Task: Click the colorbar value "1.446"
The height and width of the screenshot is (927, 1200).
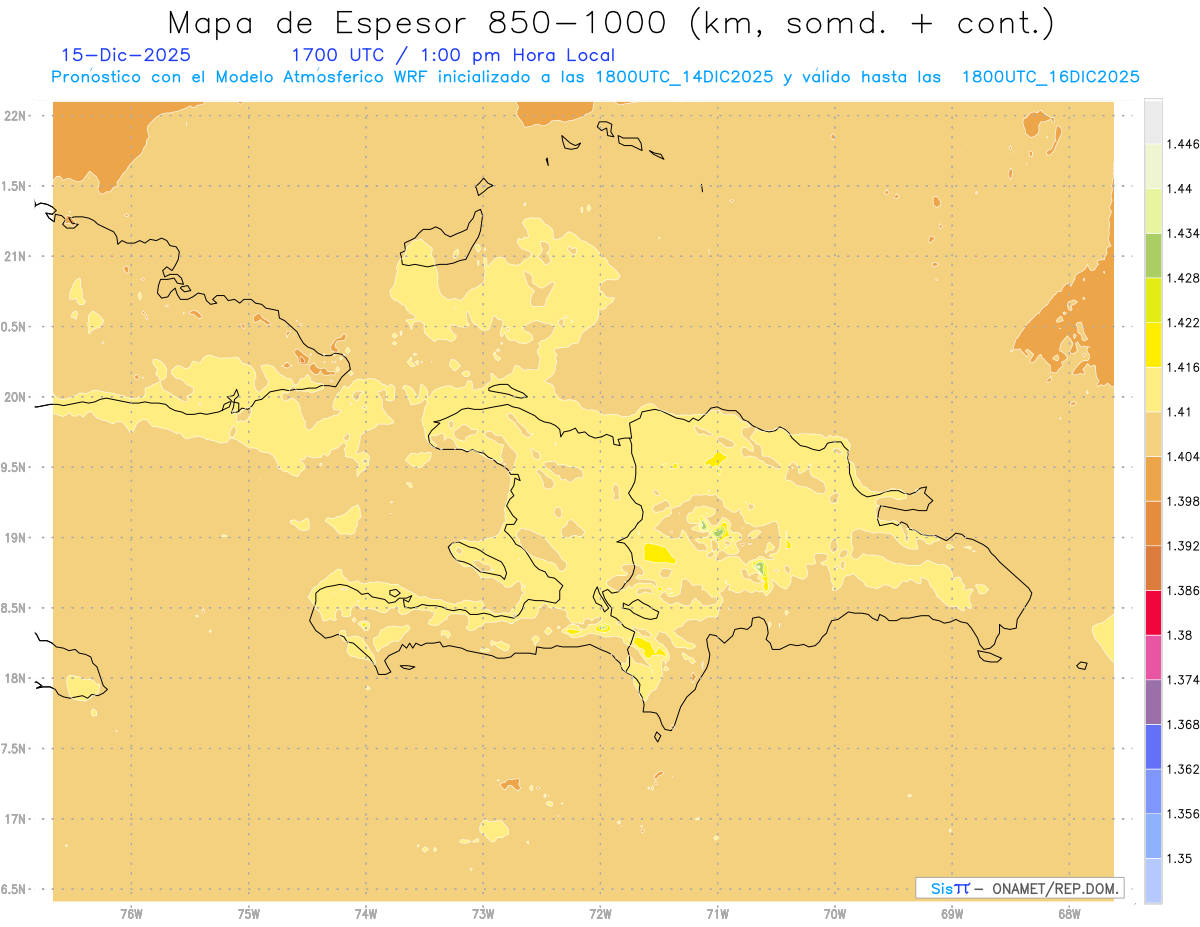Action: [x=1182, y=144]
